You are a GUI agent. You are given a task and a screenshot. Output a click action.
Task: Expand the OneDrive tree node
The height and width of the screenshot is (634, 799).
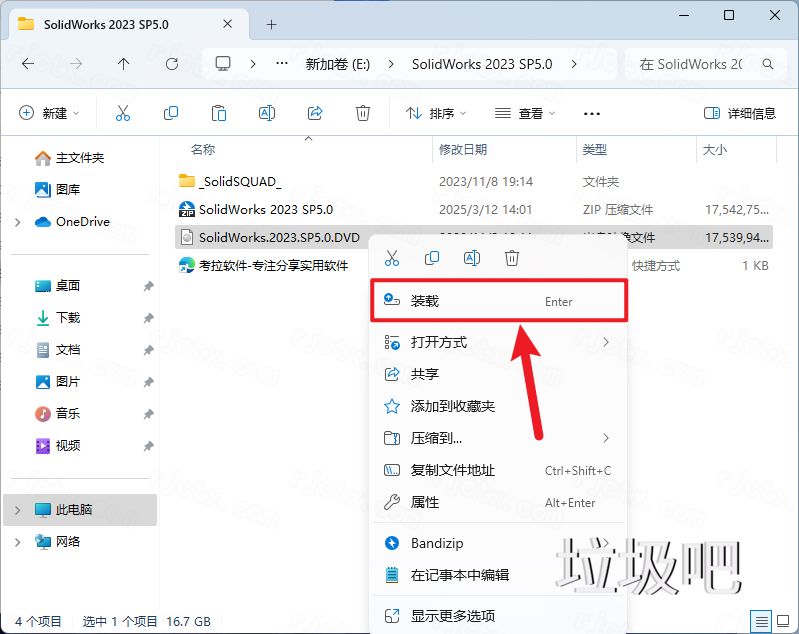pyautogui.click(x=18, y=222)
